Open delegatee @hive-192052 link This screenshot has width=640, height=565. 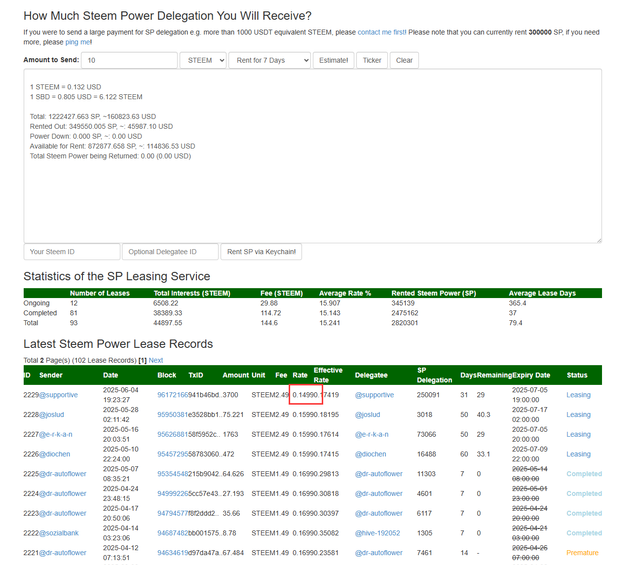pos(377,533)
